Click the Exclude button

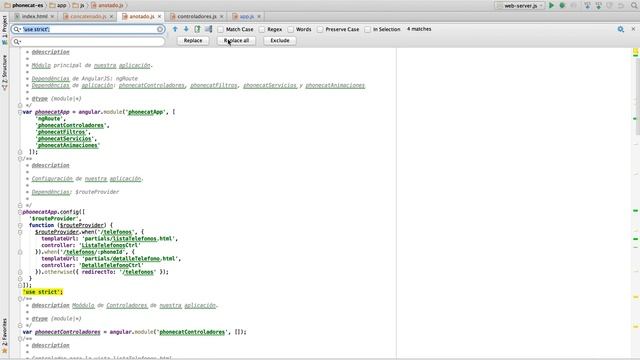point(280,41)
